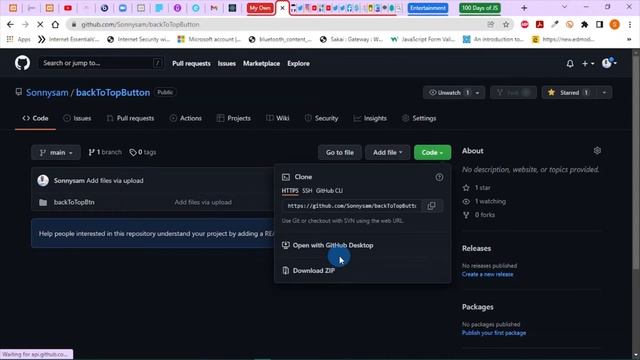
Task: Switch to the Code tab
Action: coord(36,118)
